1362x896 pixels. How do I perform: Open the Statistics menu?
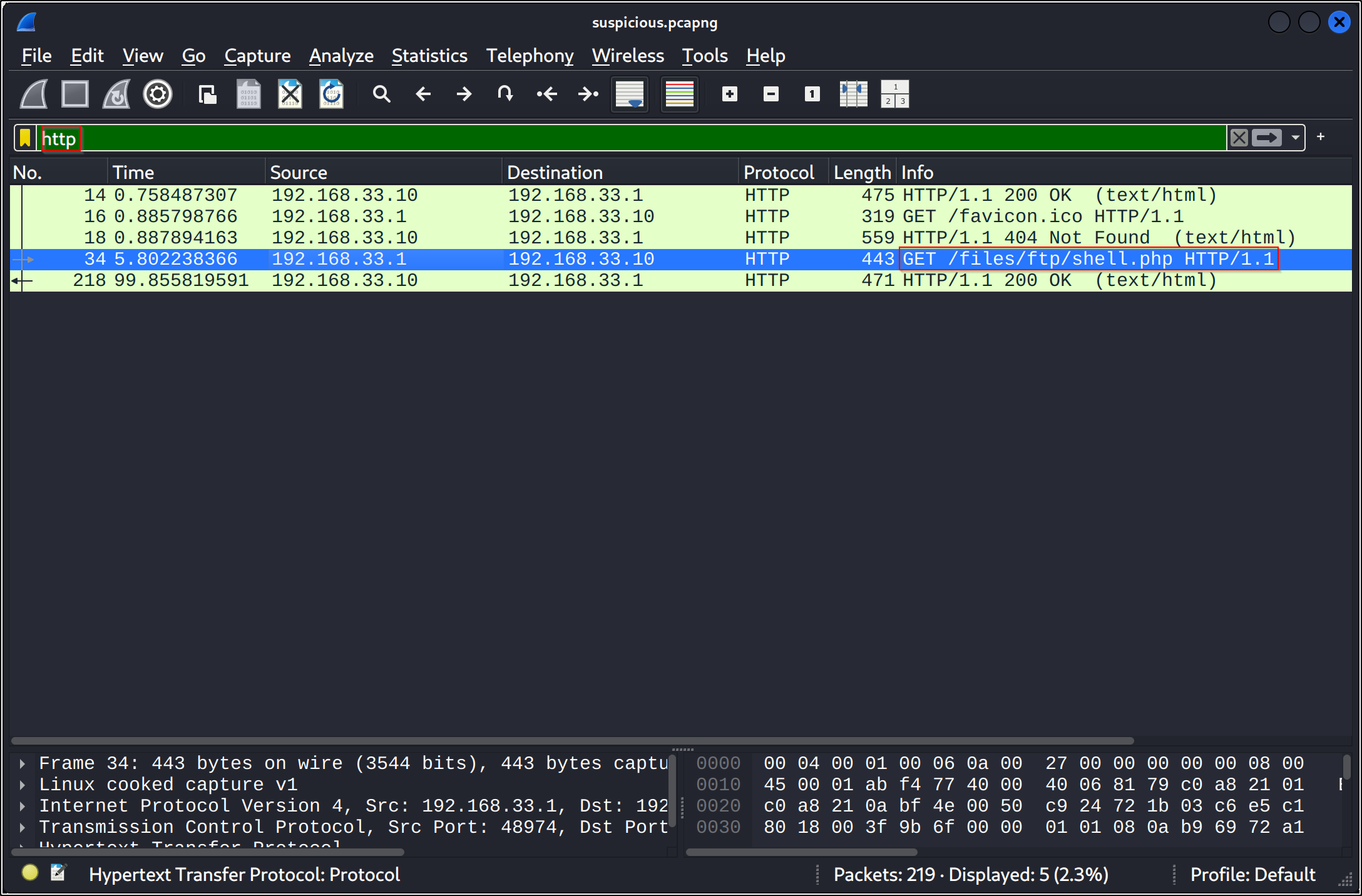pos(429,56)
